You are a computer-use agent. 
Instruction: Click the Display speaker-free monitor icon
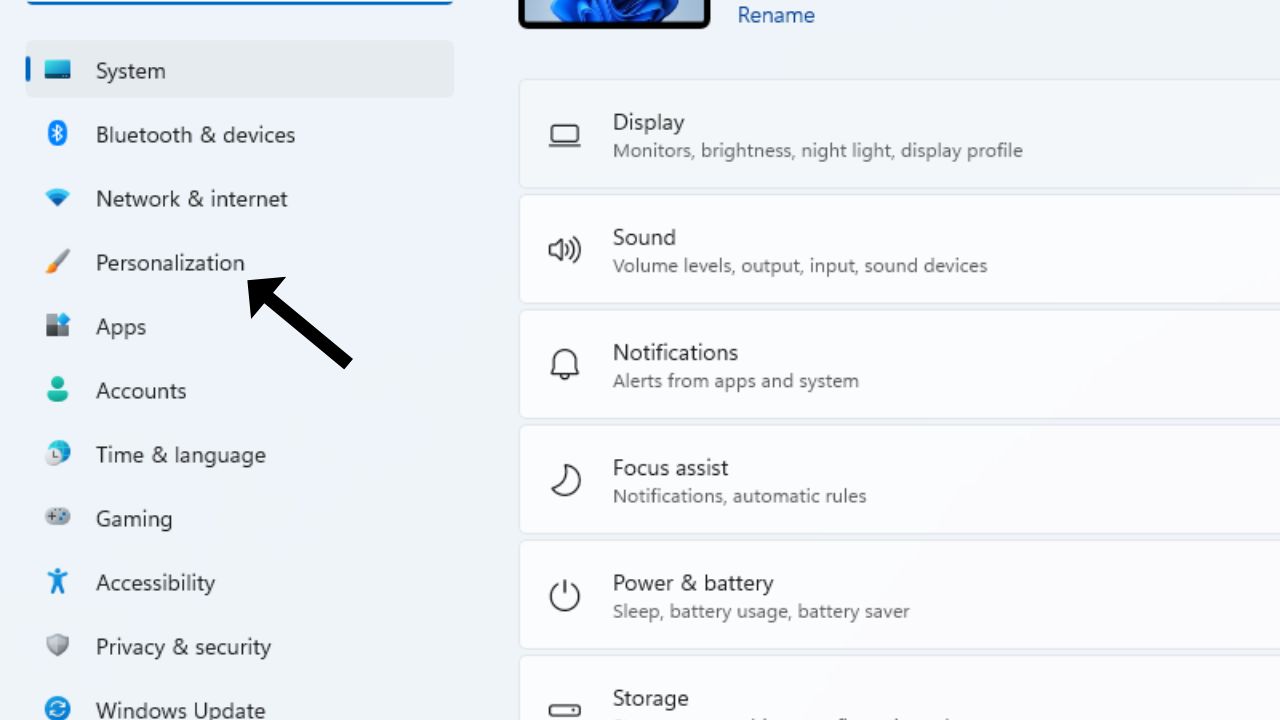click(565, 134)
